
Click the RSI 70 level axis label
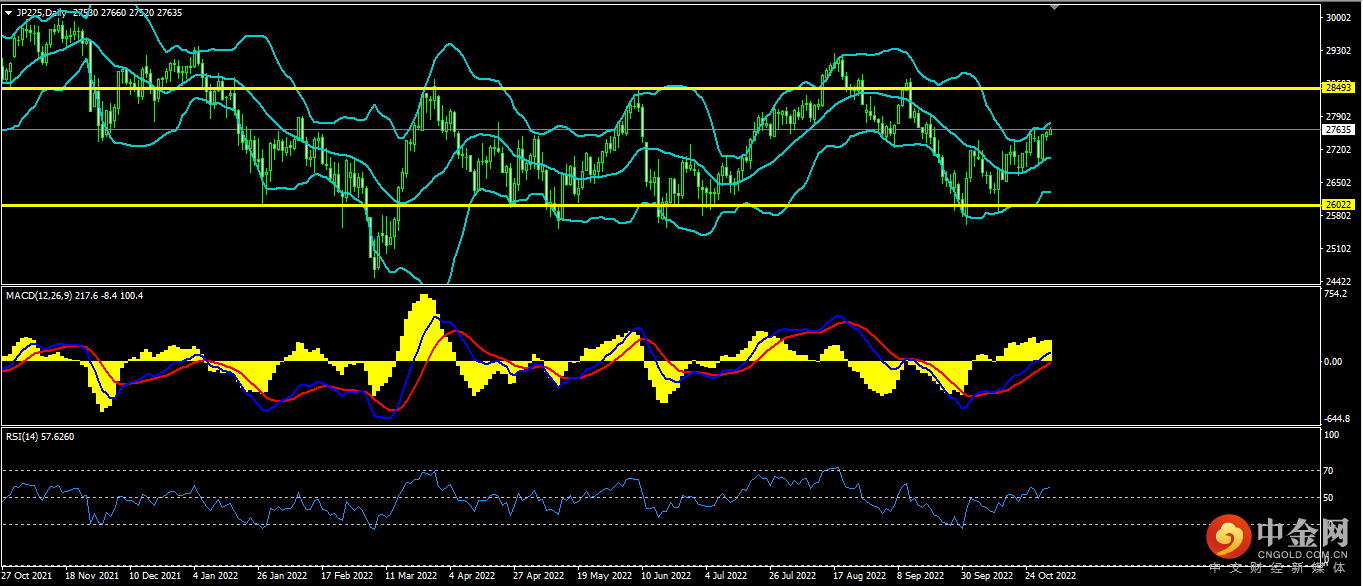point(1330,470)
